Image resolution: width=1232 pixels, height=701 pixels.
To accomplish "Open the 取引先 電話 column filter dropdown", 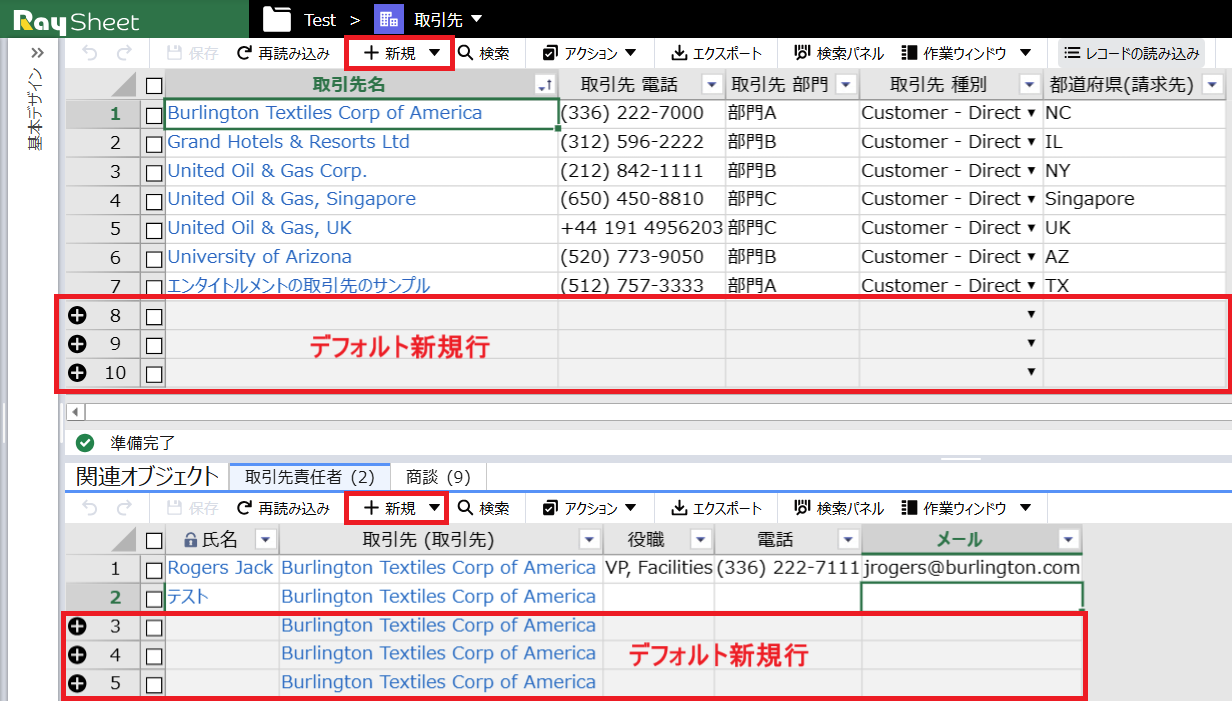I will 712,85.
